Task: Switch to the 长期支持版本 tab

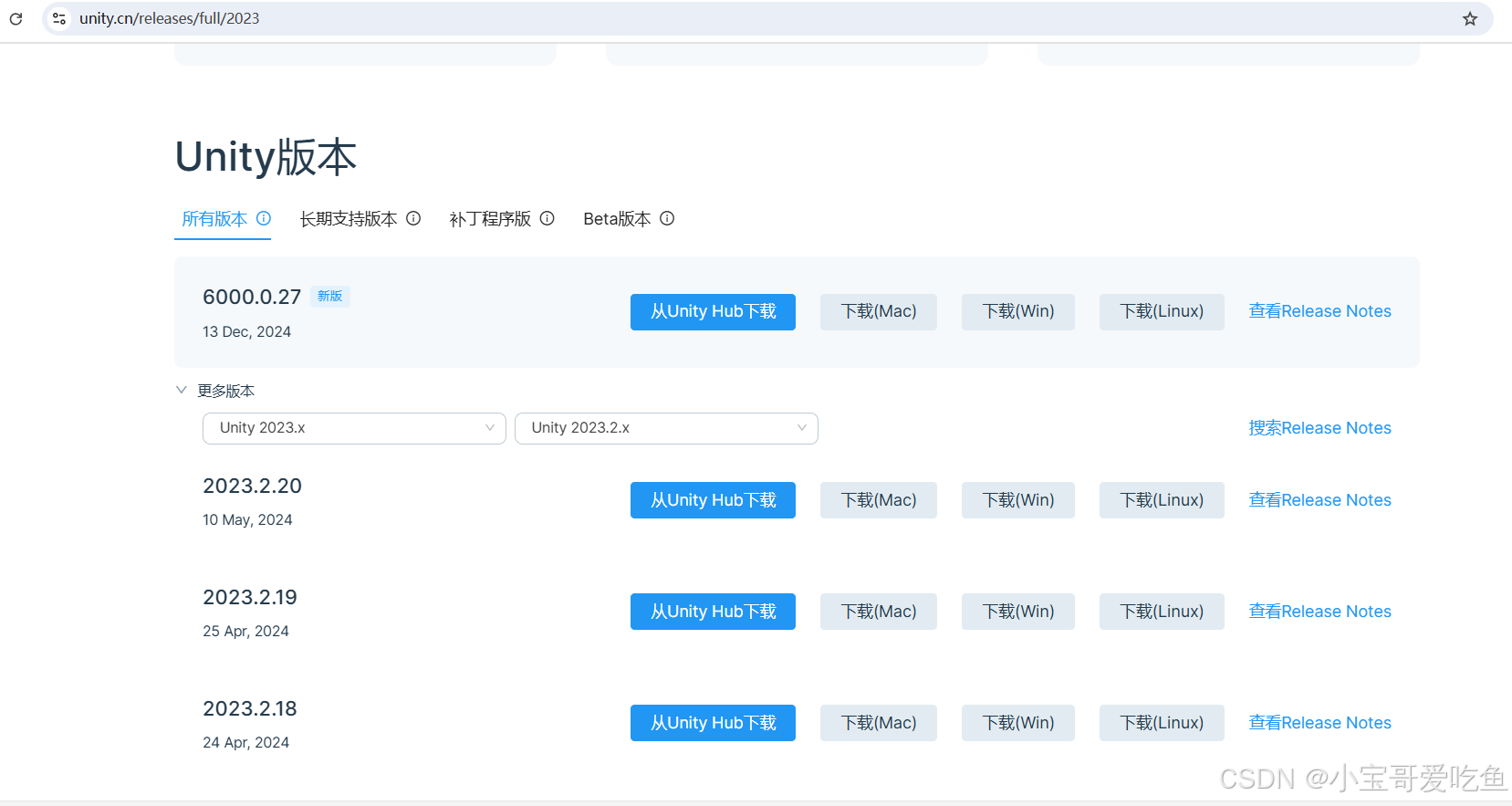Action: click(349, 219)
